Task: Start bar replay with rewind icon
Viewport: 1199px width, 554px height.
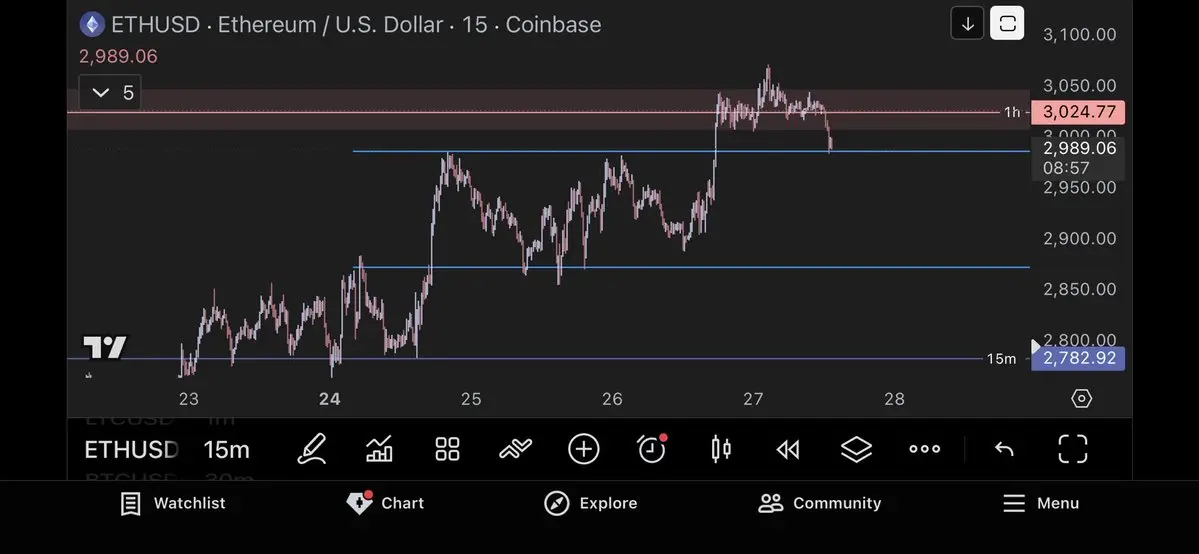Action: pos(788,449)
